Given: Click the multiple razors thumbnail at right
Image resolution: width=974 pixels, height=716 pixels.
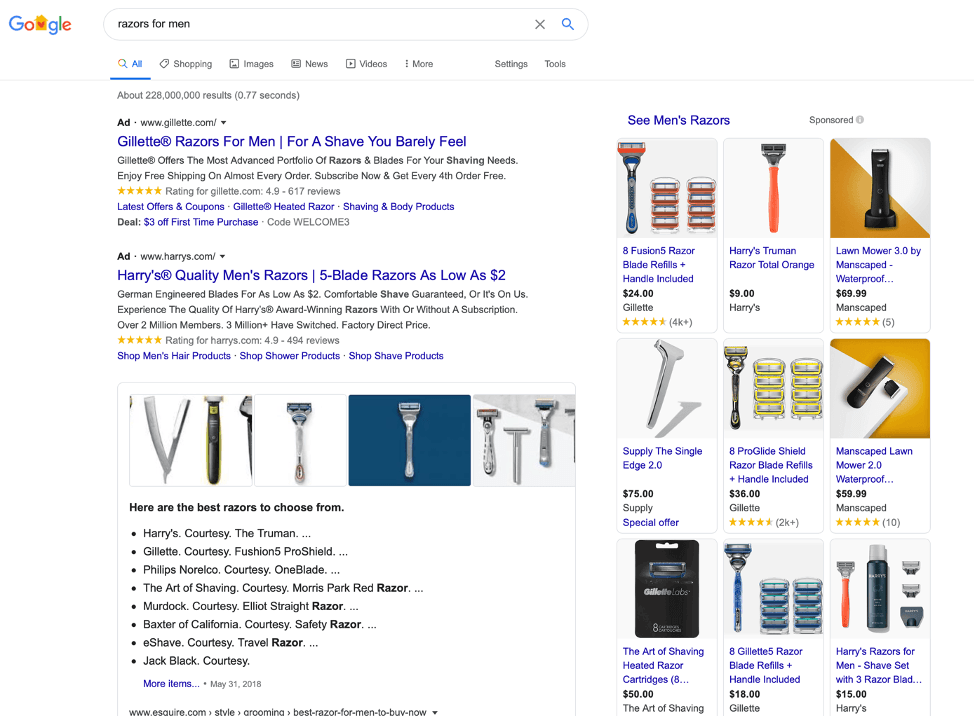Looking at the screenshot, I should 524,440.
